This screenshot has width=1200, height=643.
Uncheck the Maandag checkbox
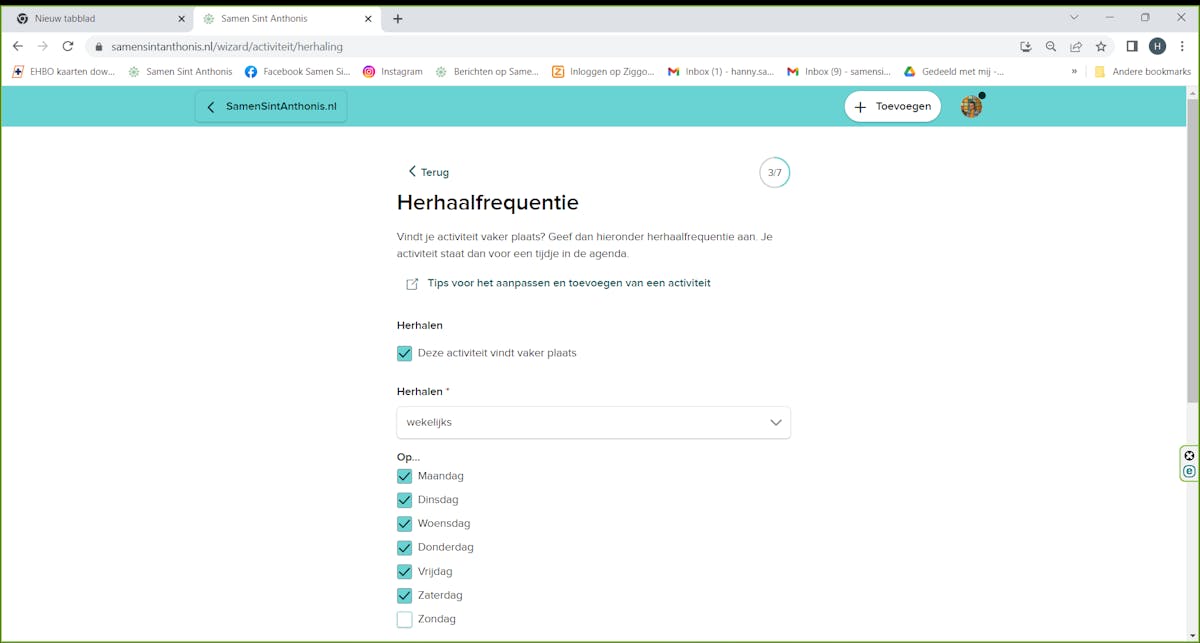coord(405,476)
